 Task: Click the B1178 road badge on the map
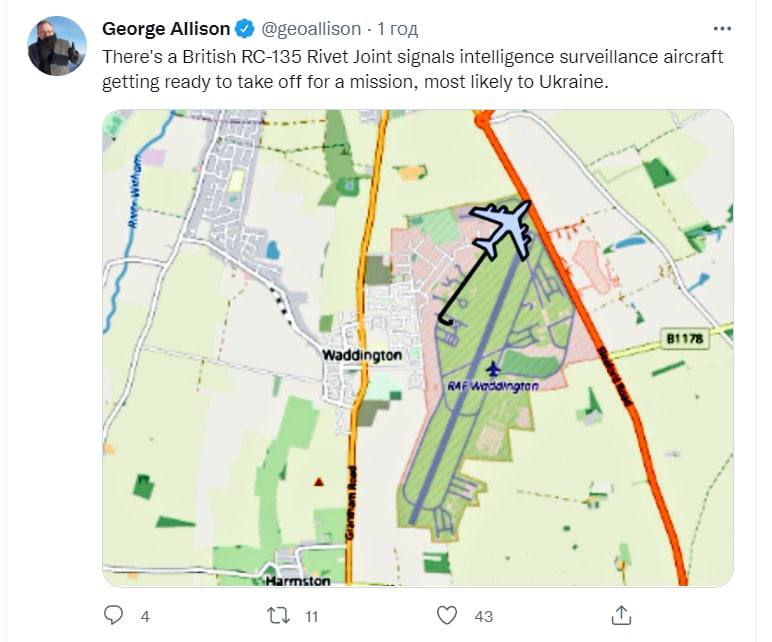click(684, 339)
